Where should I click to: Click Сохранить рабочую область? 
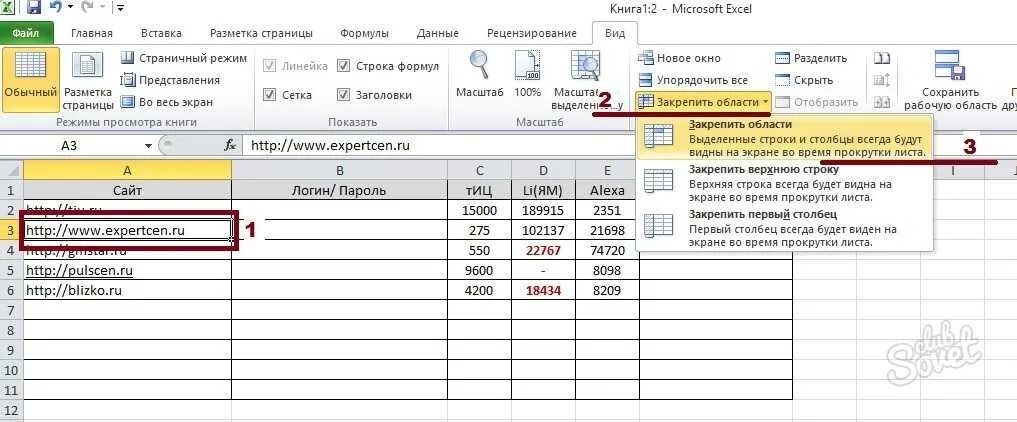[950, 78]
